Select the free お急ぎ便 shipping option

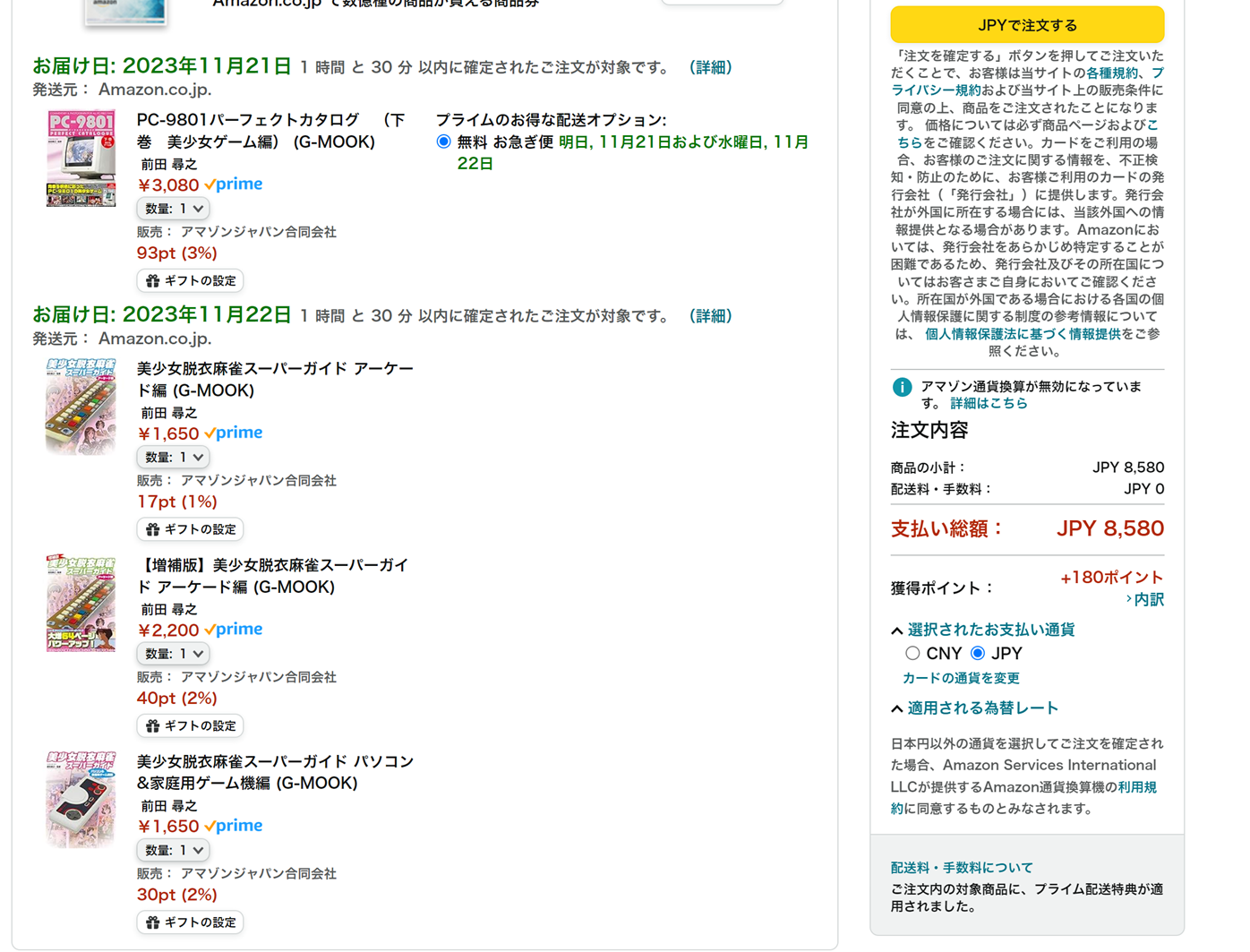point(443,142)
